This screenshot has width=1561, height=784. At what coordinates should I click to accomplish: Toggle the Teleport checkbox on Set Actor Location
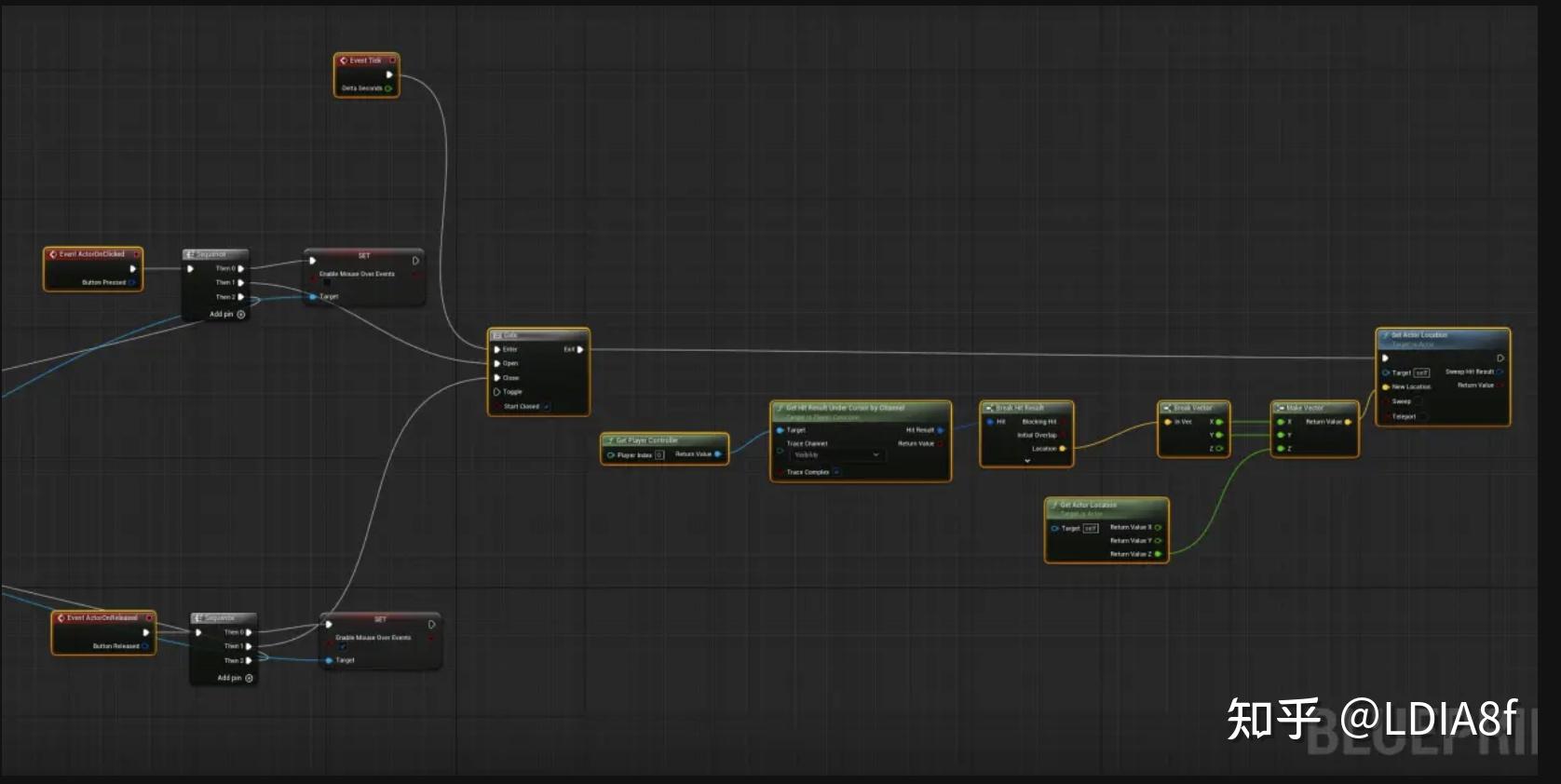pyautogui.click(x=1424, y=416)
